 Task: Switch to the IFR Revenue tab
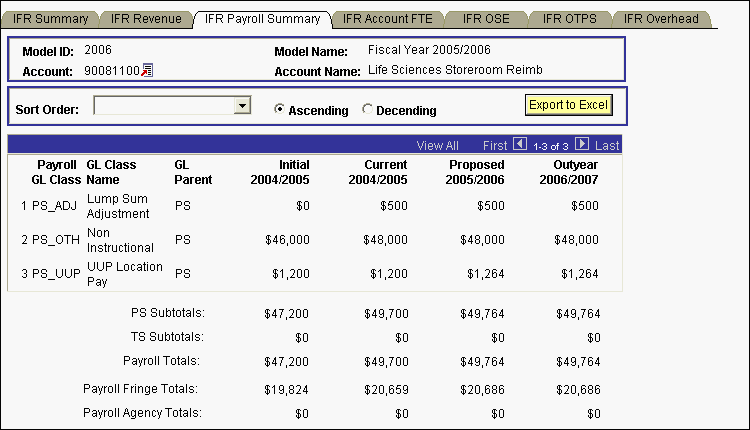pos(146,19)
